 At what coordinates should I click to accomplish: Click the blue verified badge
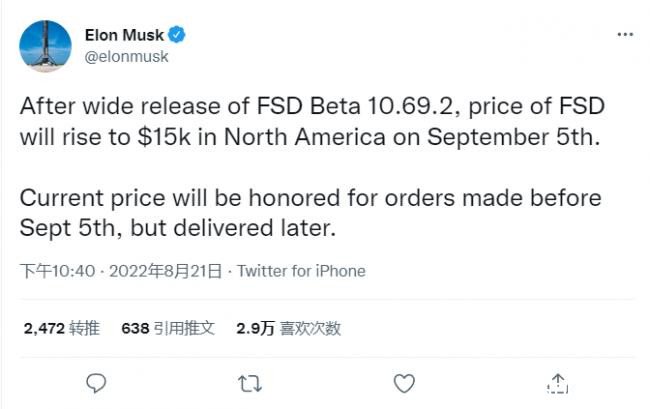177,35
